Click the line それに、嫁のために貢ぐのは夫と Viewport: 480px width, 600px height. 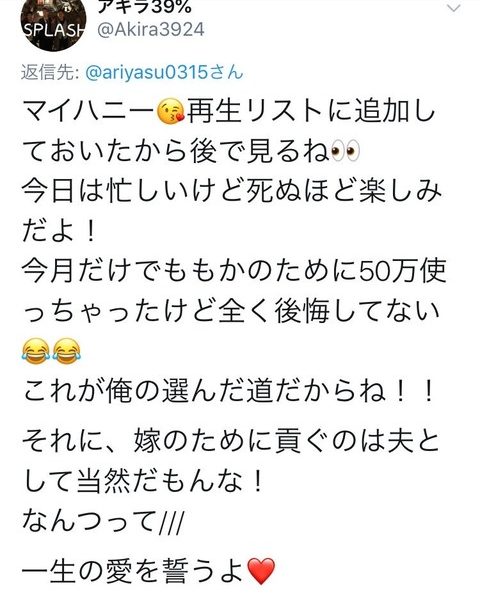tap(230, 441)
